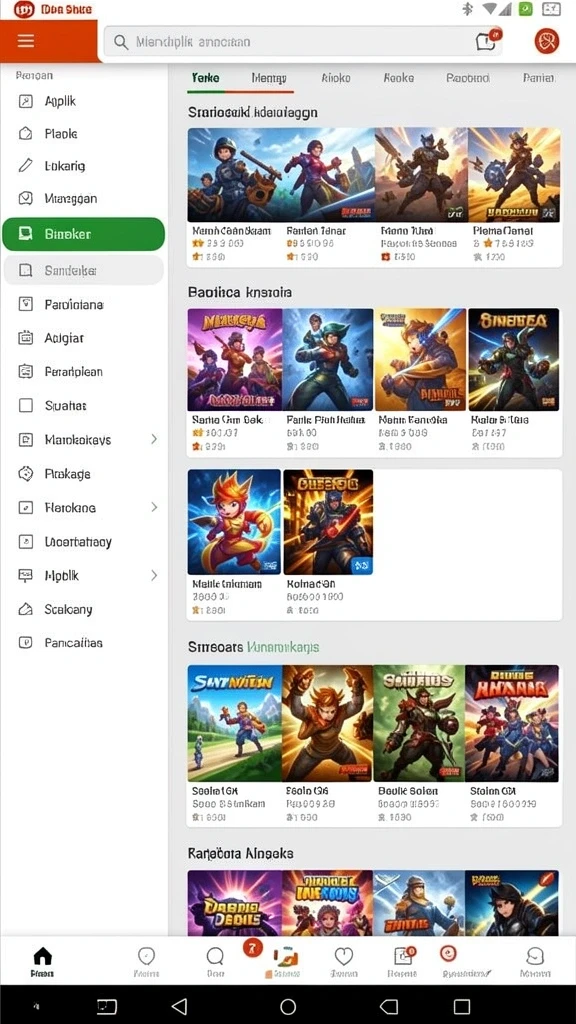Tap the magnifier icon in the search bar
This screenshot has height=1024, width=576.
(x=121, y=42)
